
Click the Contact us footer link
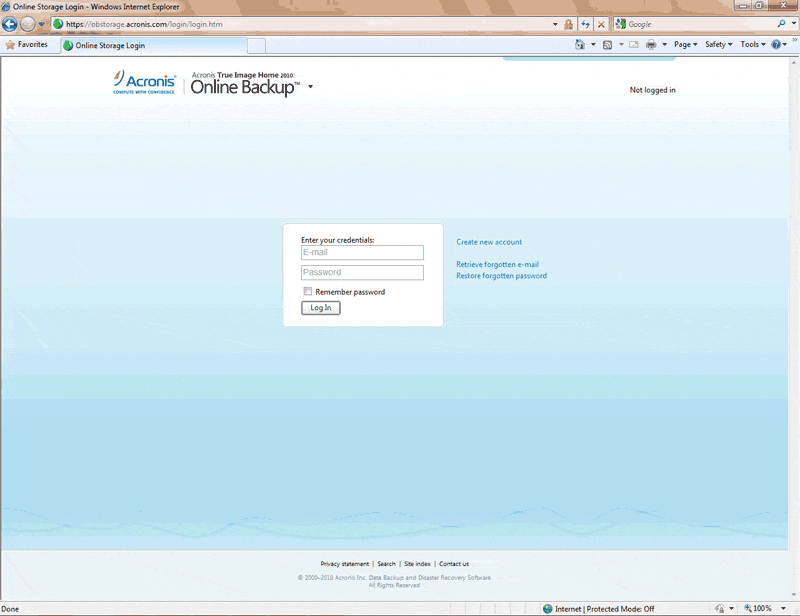454,564
